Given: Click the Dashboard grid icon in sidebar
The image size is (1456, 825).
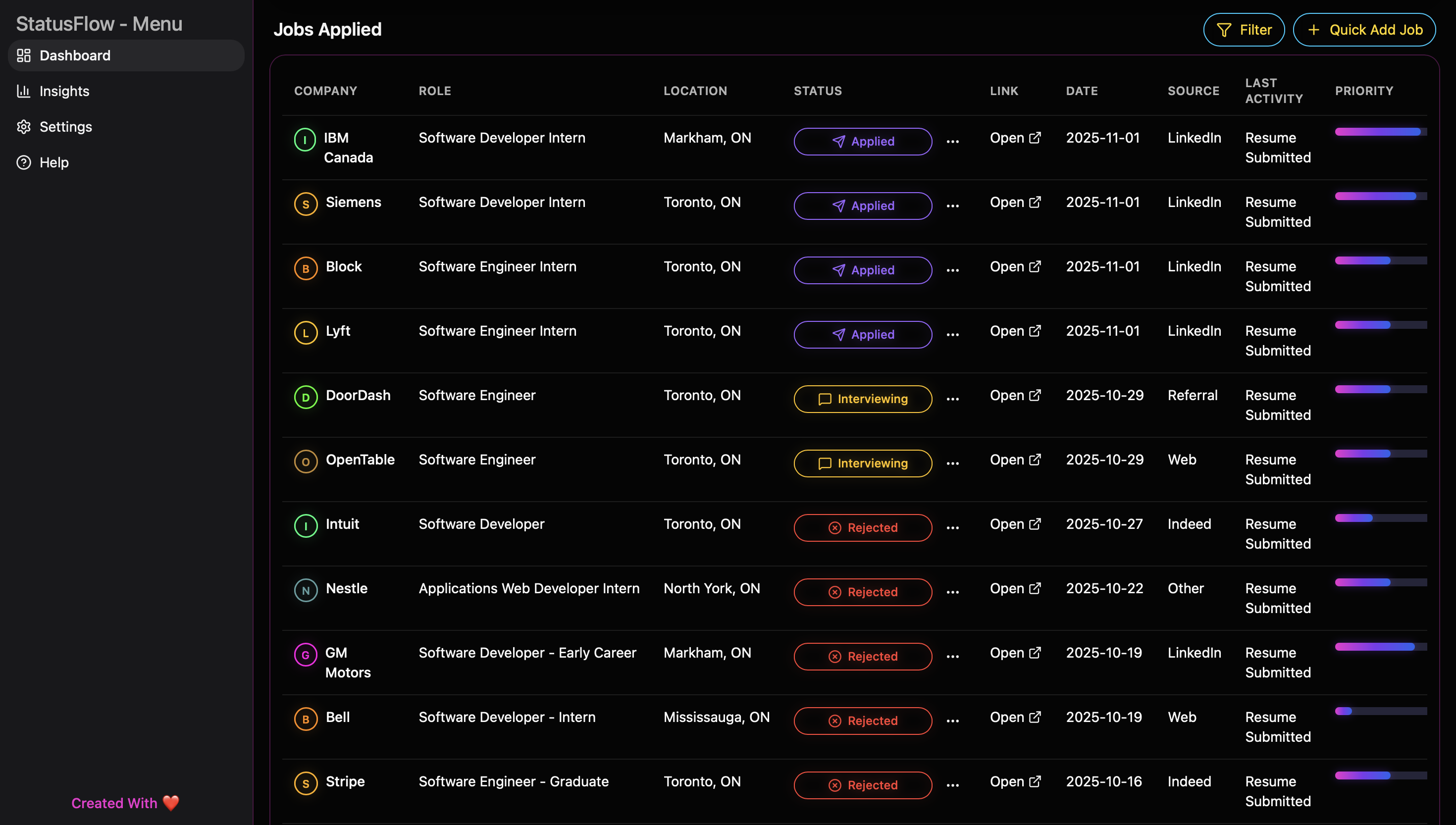Looking at the screenshot, I should [x=23, y=55].
